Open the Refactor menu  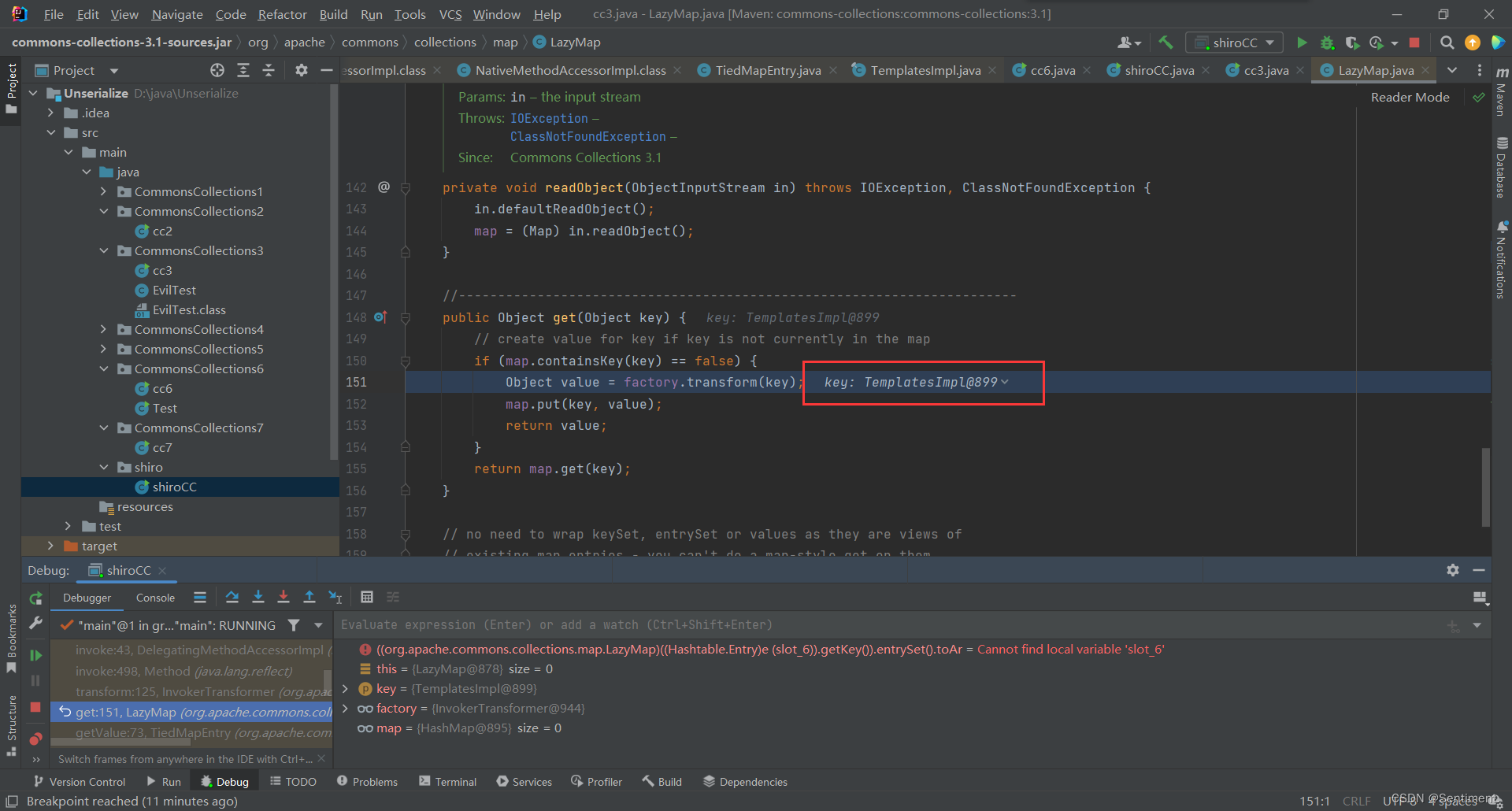282,14
